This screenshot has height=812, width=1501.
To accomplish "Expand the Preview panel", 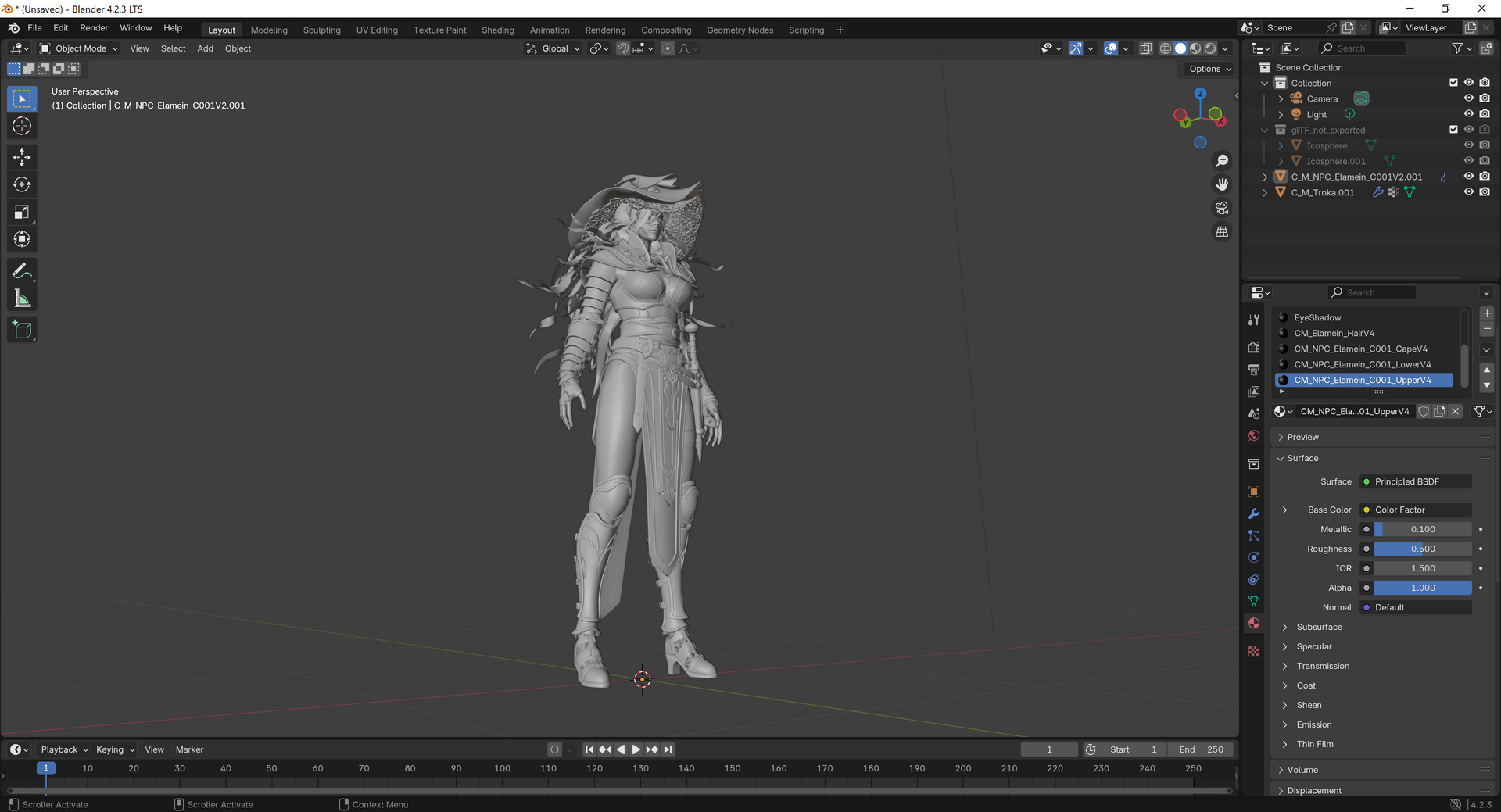I will click(x=1303, y=437).
